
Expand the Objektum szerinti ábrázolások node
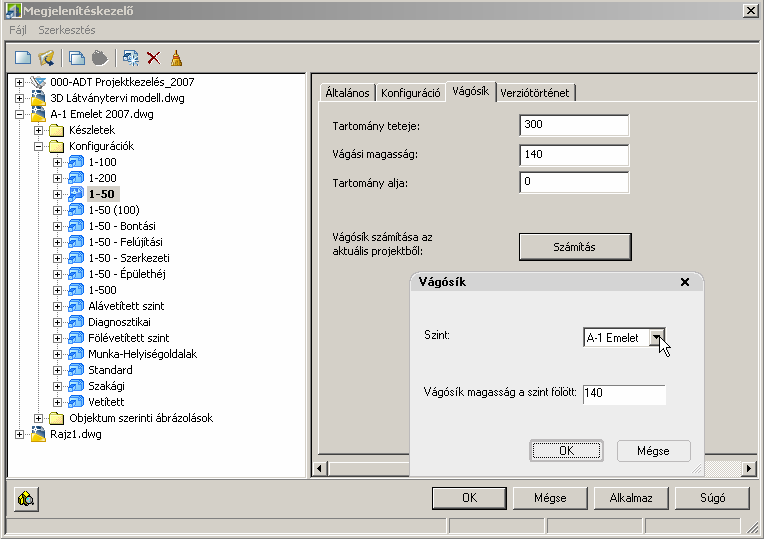click(38, 418)
